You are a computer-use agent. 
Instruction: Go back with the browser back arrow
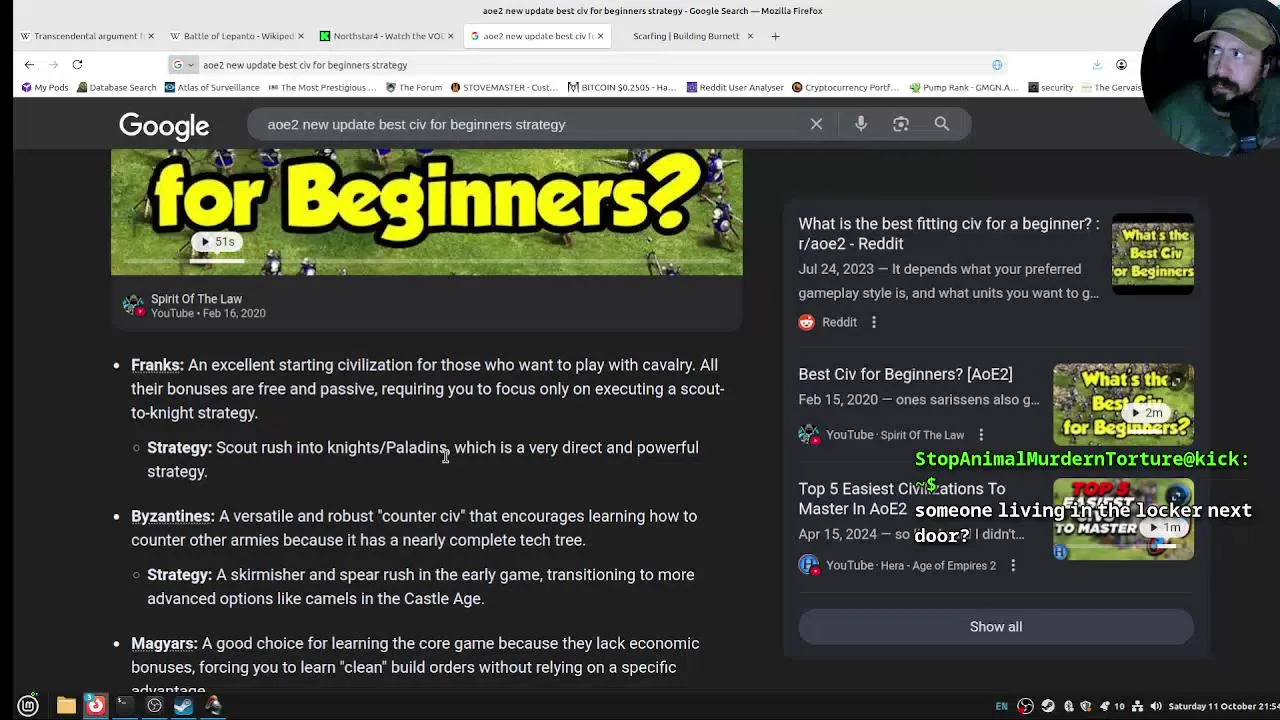tap(29, 65)
